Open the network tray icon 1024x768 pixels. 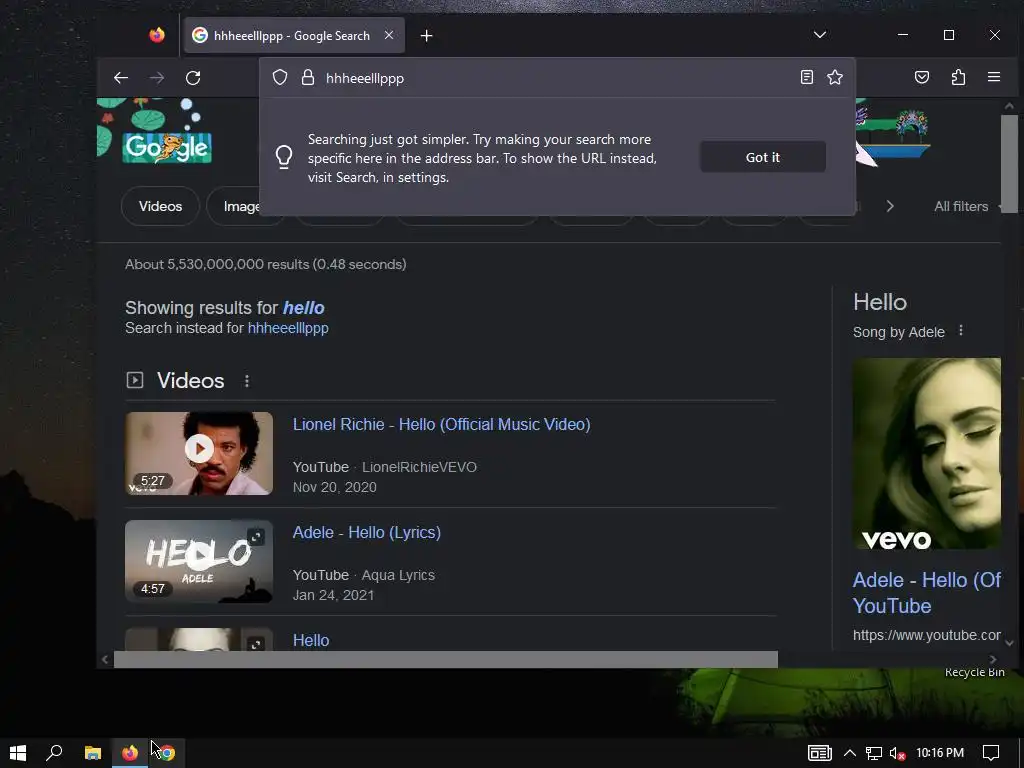[x=874, y=753]
